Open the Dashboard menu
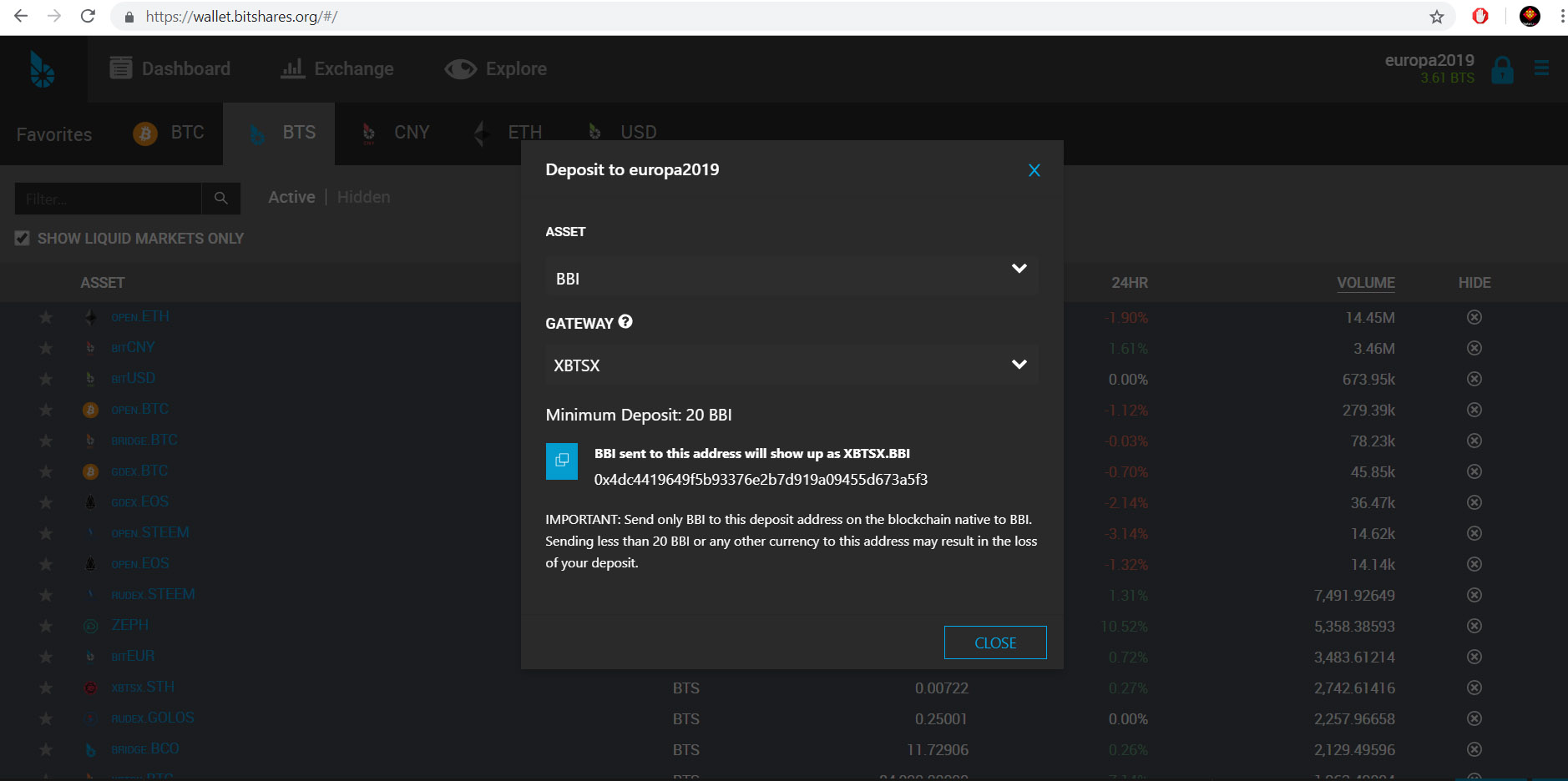 coord(170,68)
